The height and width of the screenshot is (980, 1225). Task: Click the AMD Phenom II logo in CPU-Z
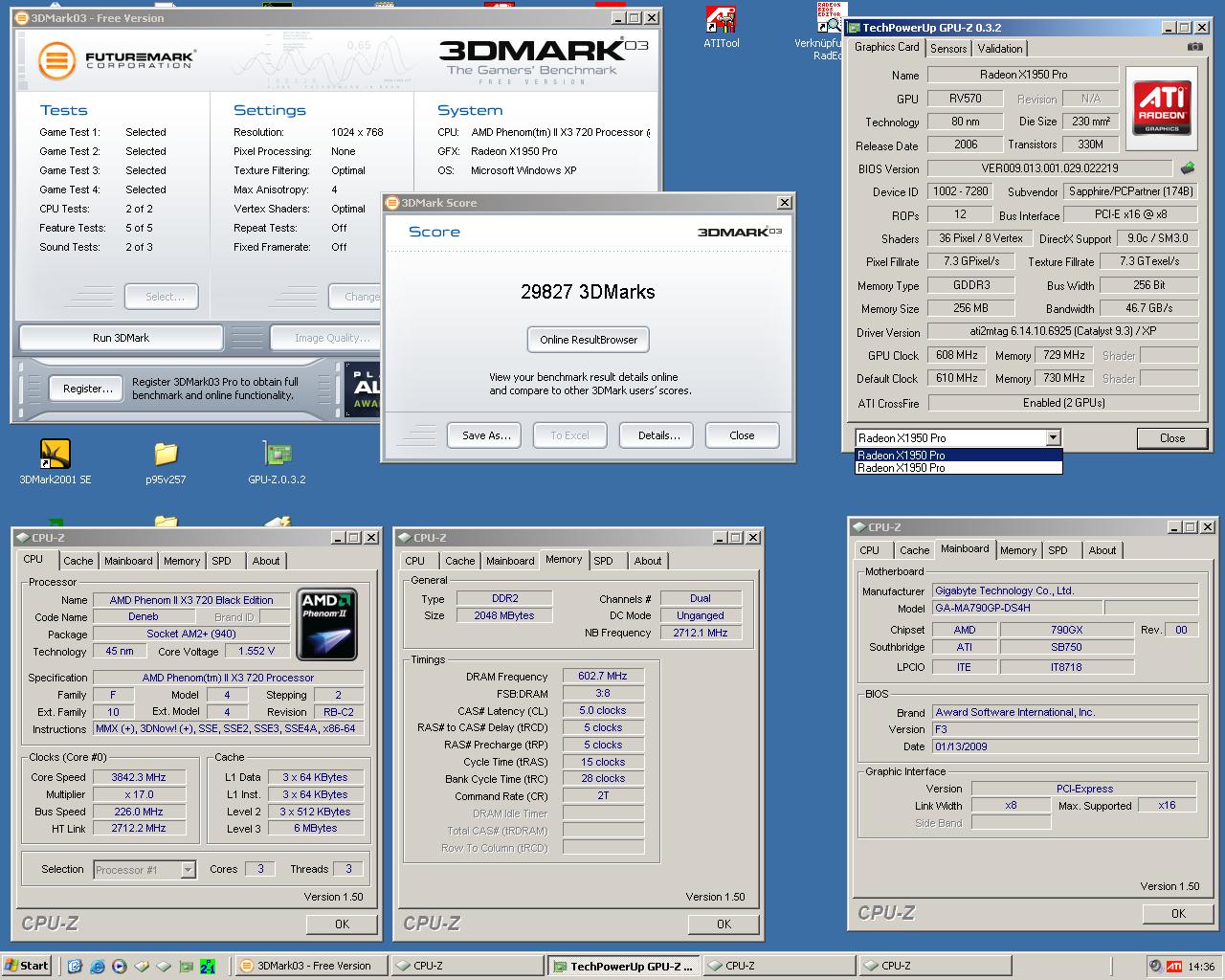[x=327, y=625]
